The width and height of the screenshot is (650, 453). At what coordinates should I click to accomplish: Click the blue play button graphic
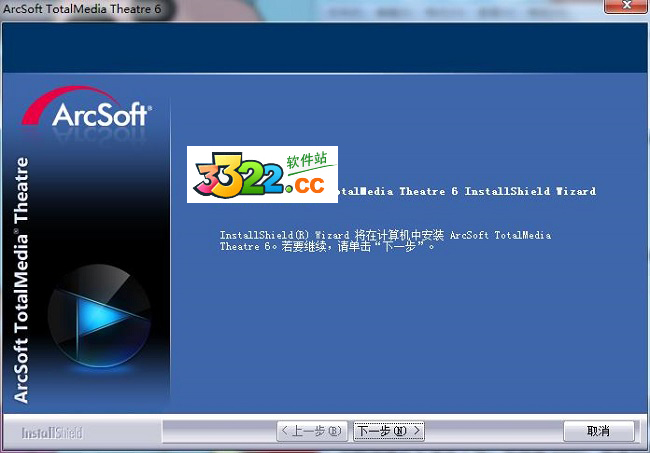pyautogui.click(x=100, y=318)
